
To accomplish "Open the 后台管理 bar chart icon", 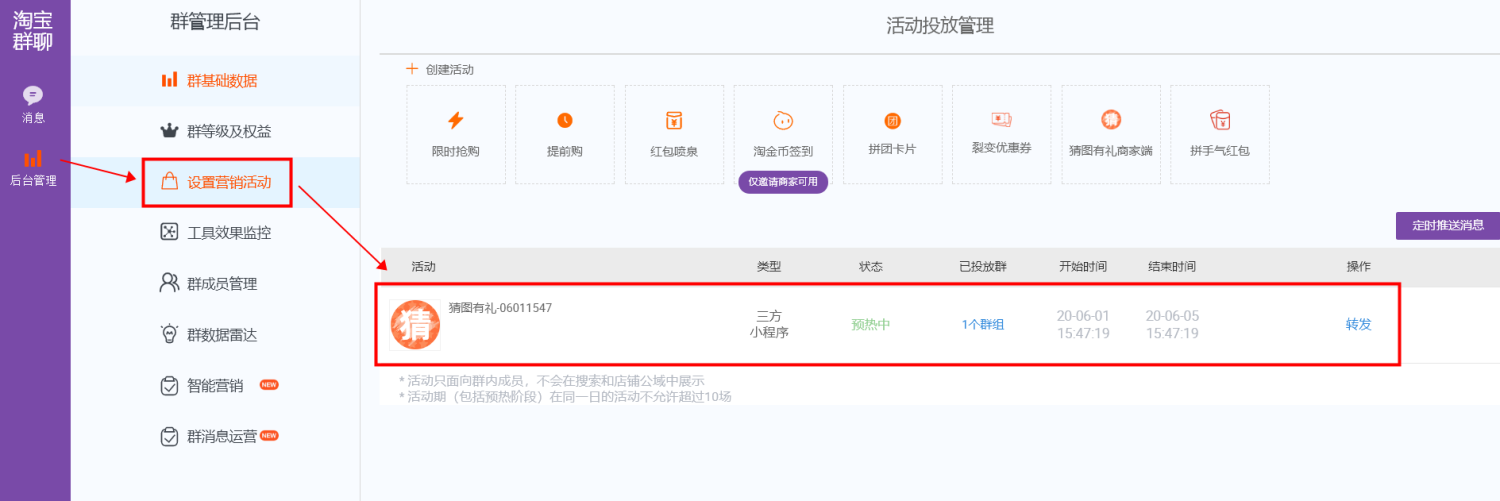I will point(33,158).
